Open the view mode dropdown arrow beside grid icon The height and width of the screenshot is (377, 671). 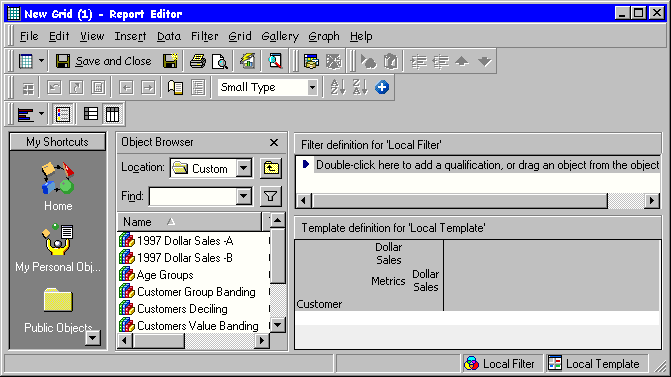(41, 61)
